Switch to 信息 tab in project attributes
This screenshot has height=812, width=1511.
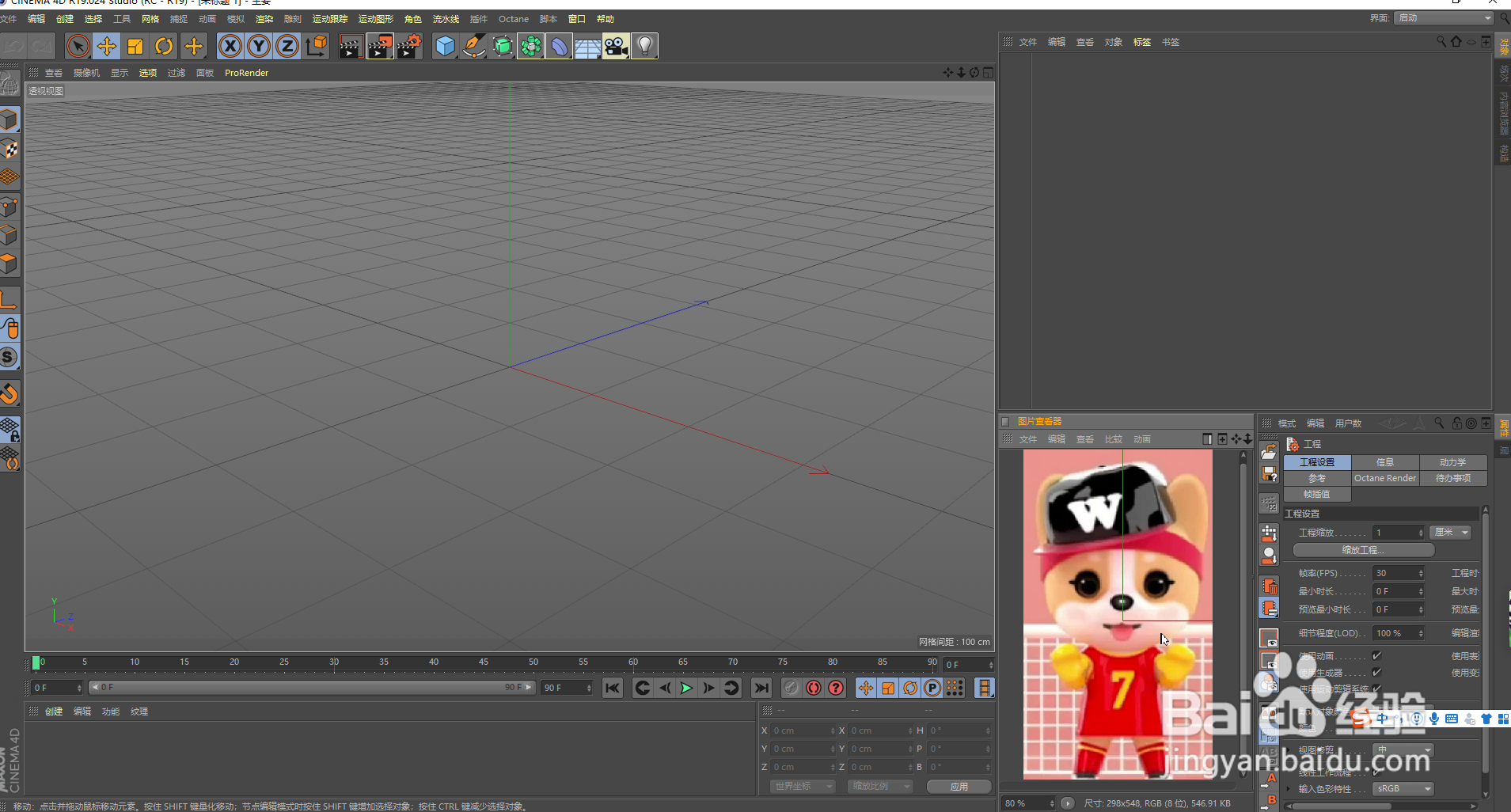pyautogui.click(x=1385, y=462)
